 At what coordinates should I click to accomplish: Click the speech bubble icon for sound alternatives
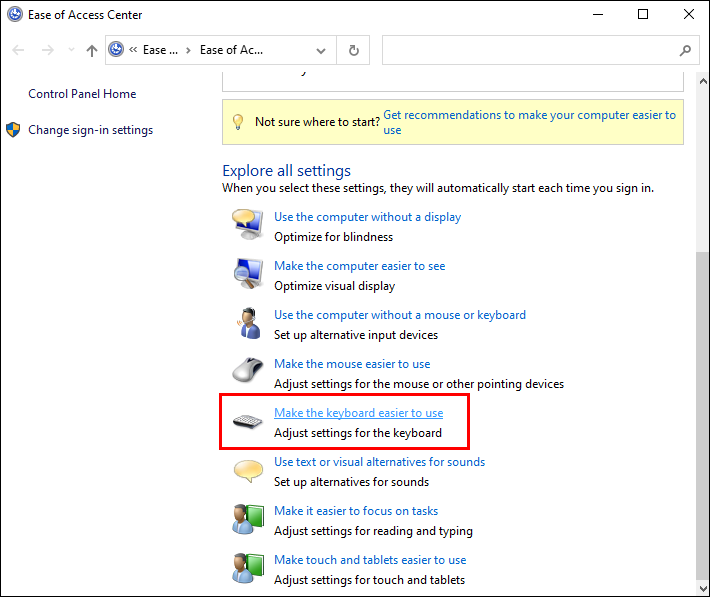click(x=248, y=471)
